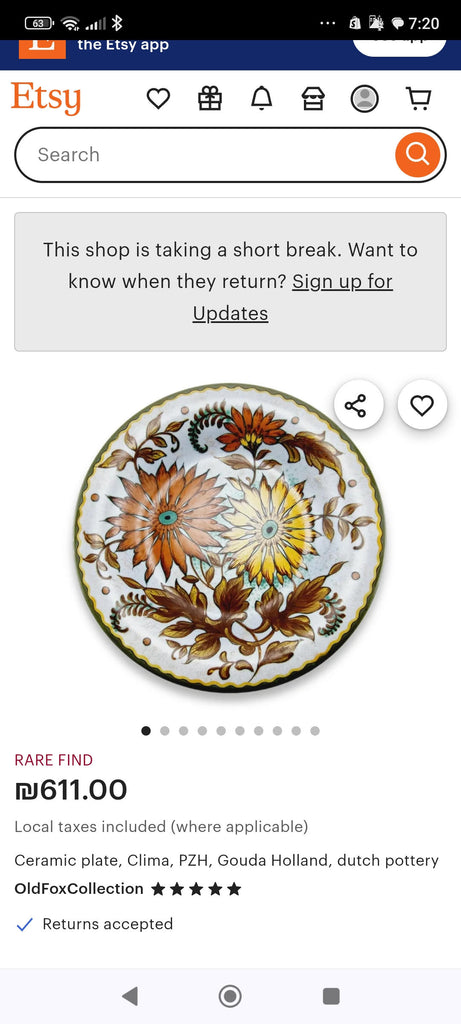Open the account profile avatar
The image size is (461, 1024).
coord(364,99)
